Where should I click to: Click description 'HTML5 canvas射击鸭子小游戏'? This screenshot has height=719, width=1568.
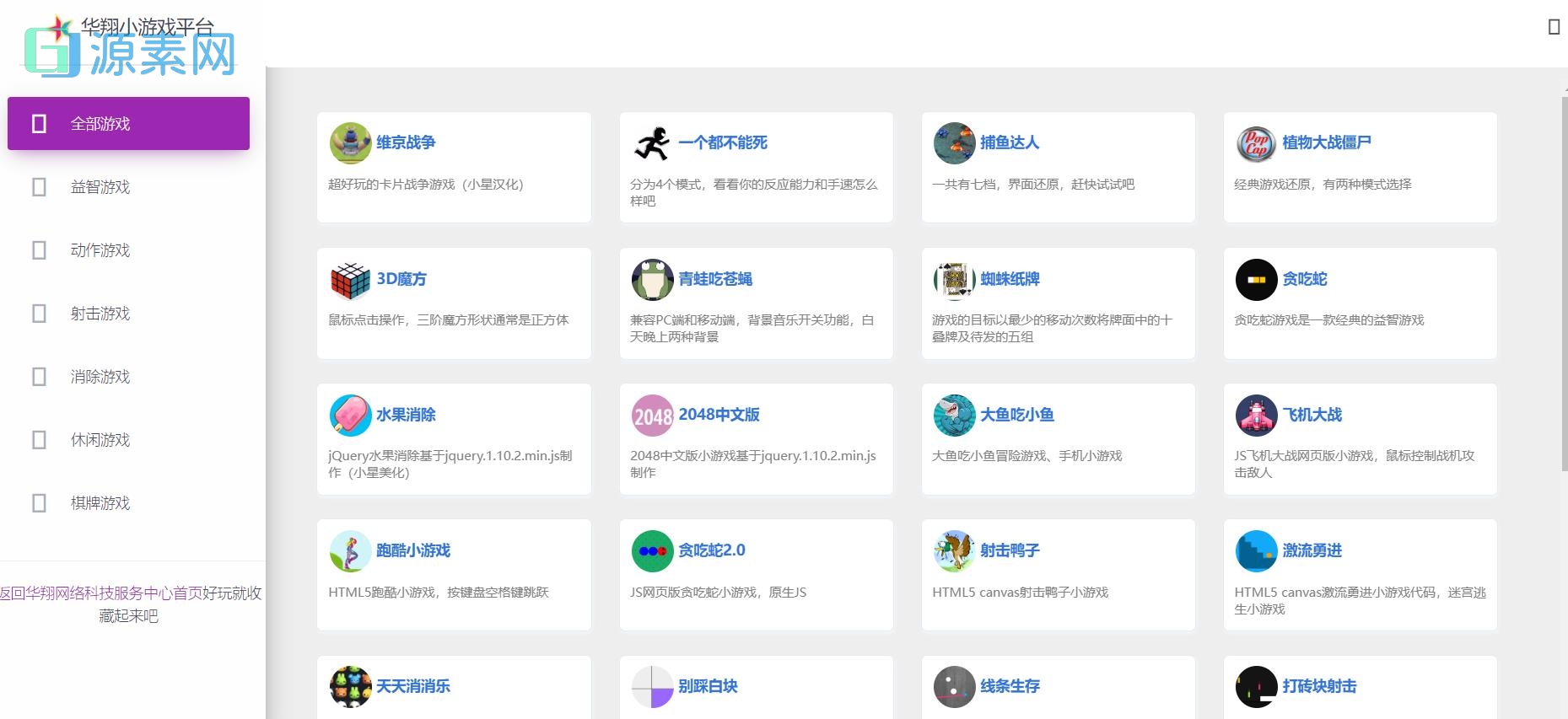[x=1021, y=593]
